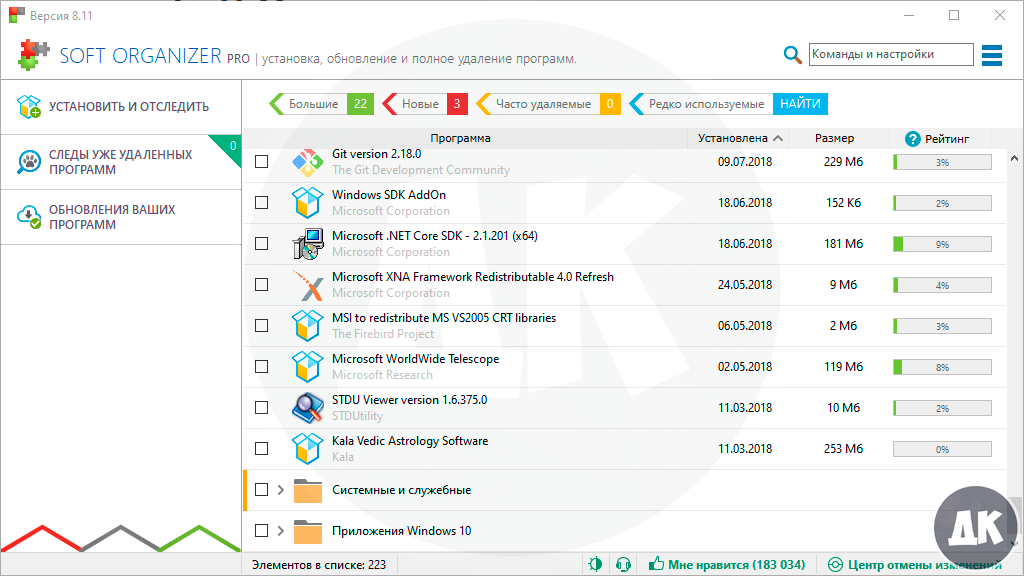Sort by the Установлена column header

click(739, 138)
